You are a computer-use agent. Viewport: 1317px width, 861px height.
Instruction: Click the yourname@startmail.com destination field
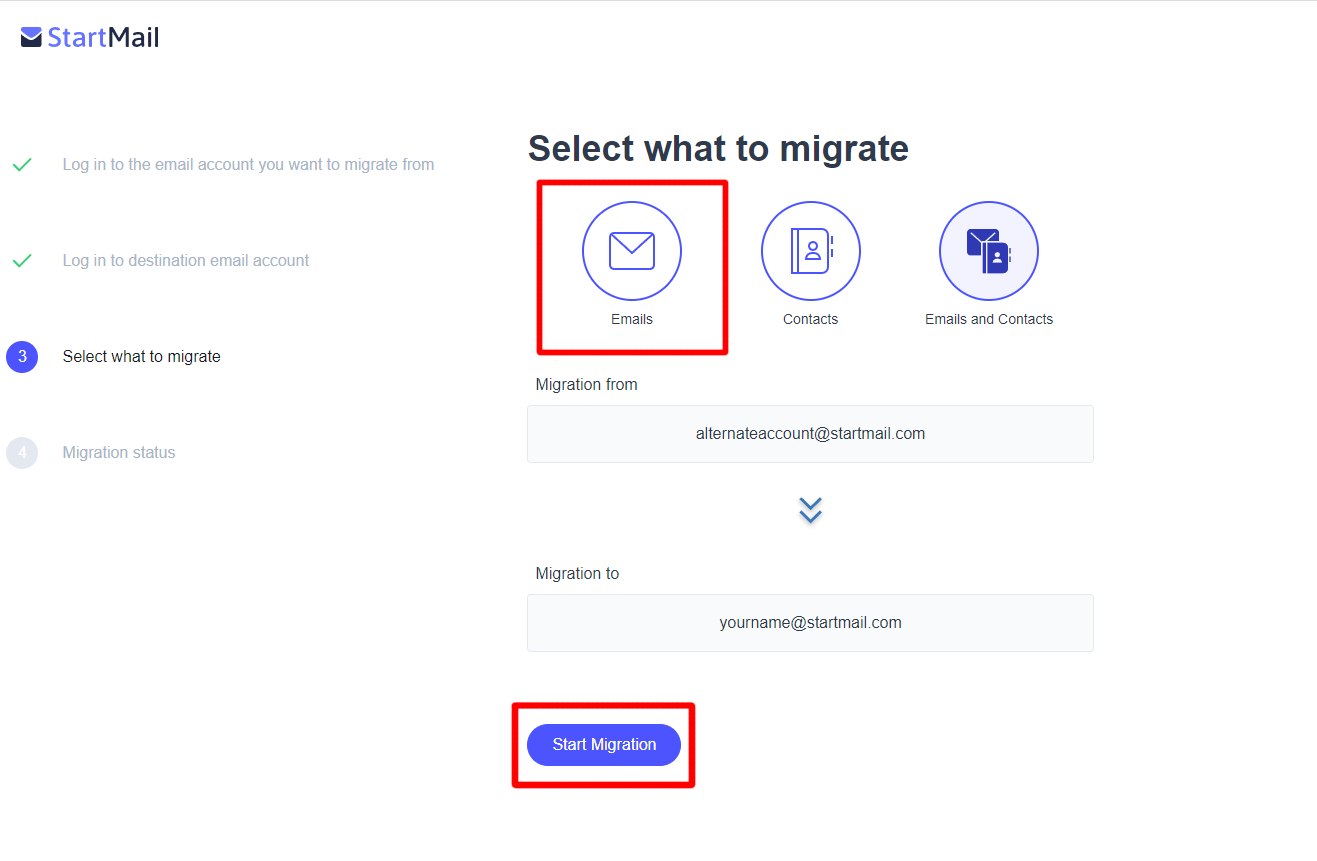pyautogui.click(x=810, y=623)
